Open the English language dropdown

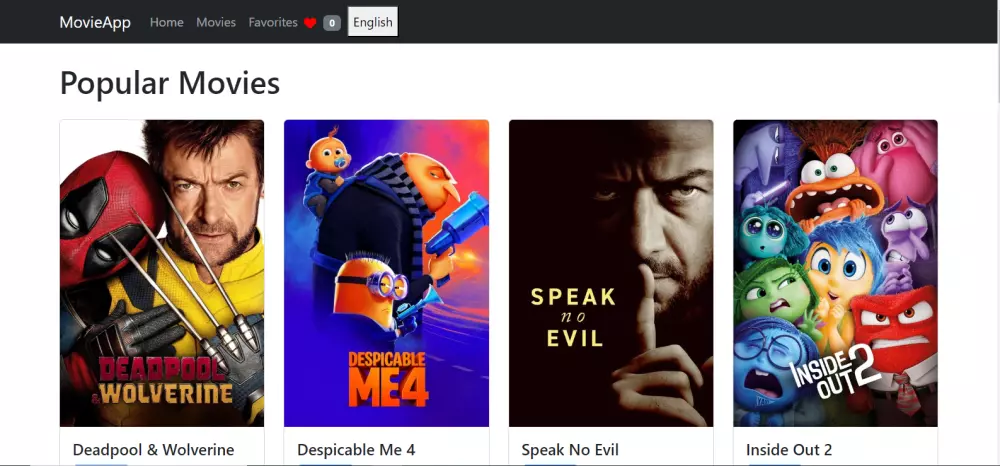(373, 22)
